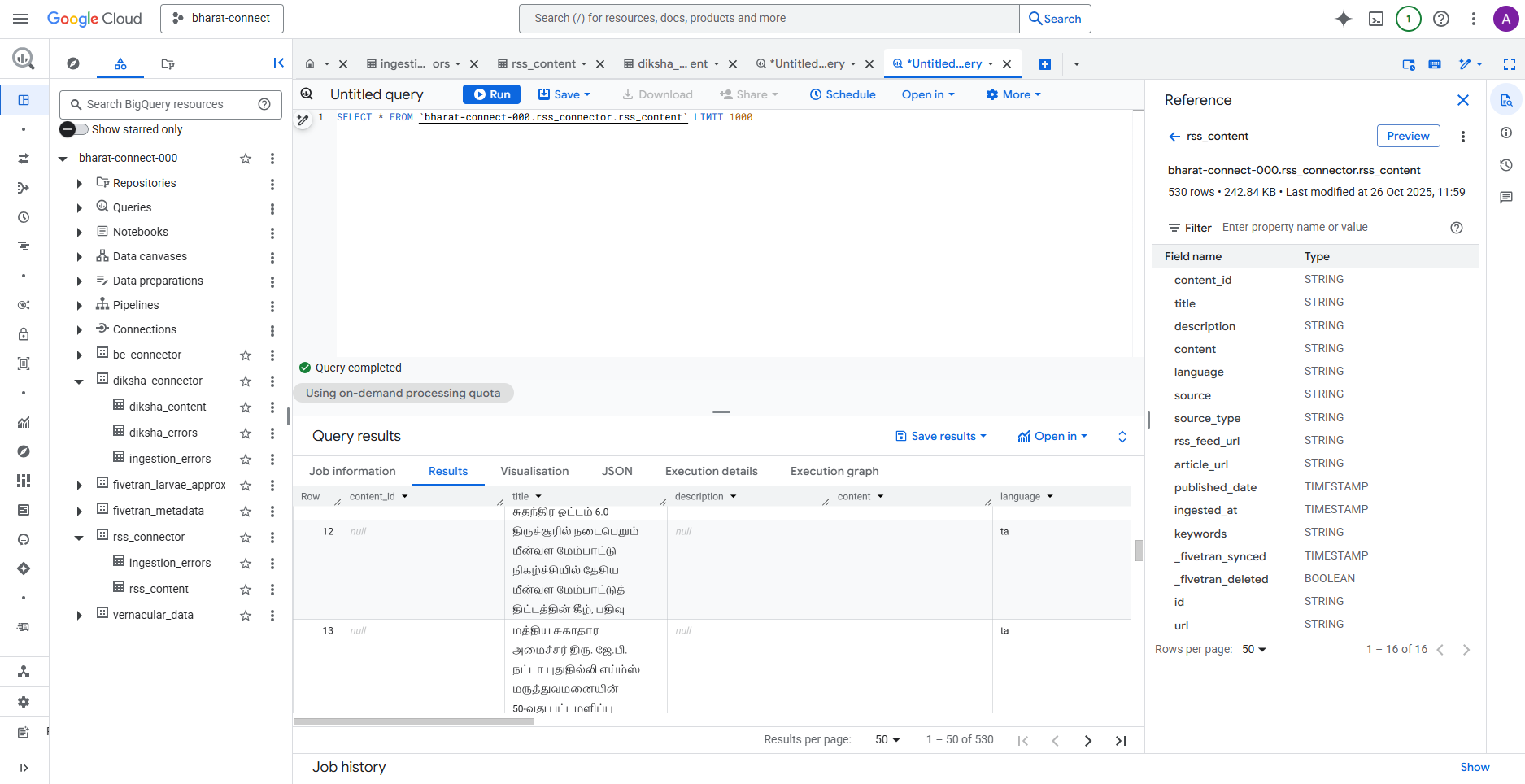Open the top bar three-dot settings menu
The height and width of the screenshot is (784, 1525).
point(1474,19)
